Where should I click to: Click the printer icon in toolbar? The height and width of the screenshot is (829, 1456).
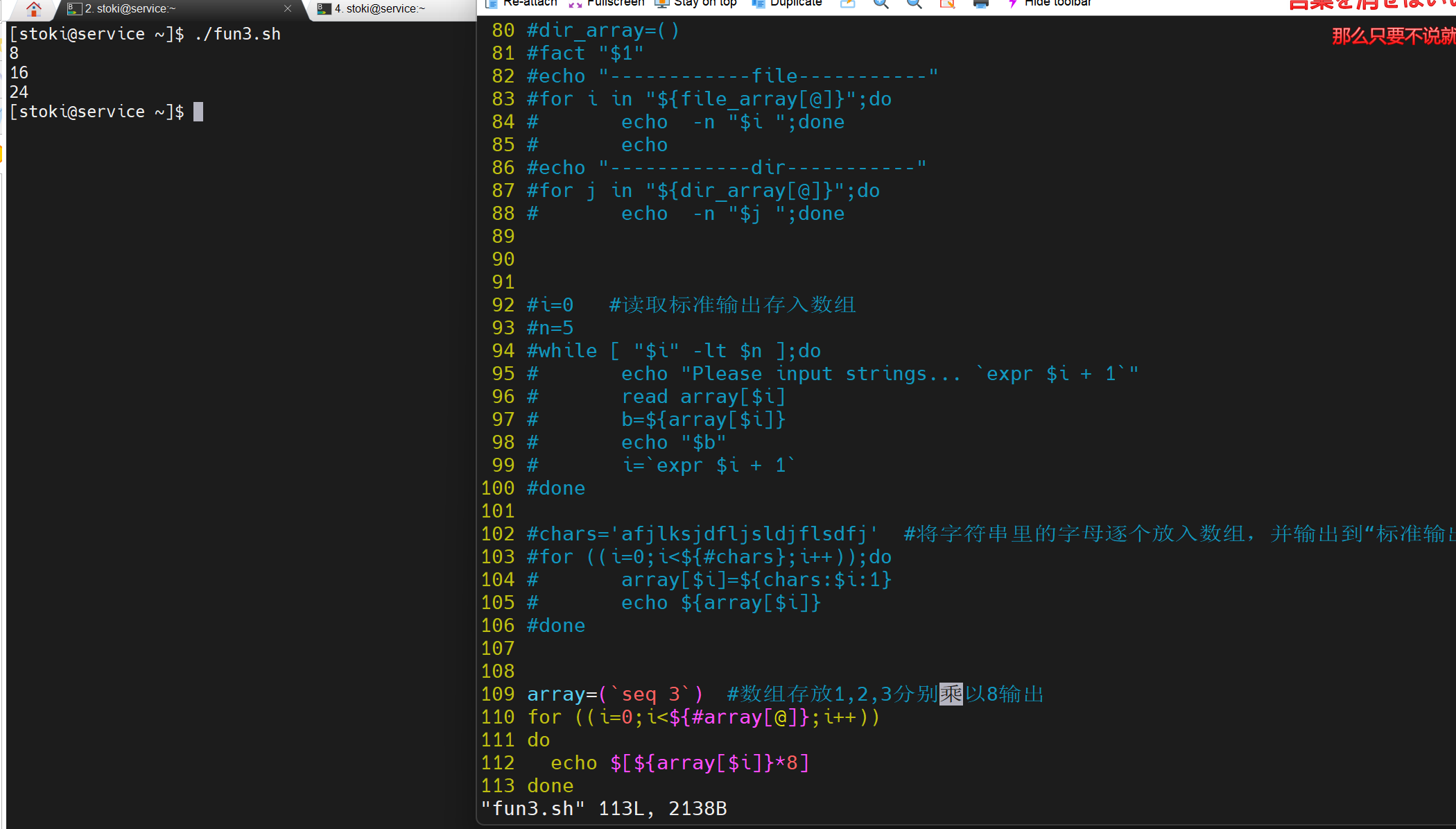click(x=980, y=4)
